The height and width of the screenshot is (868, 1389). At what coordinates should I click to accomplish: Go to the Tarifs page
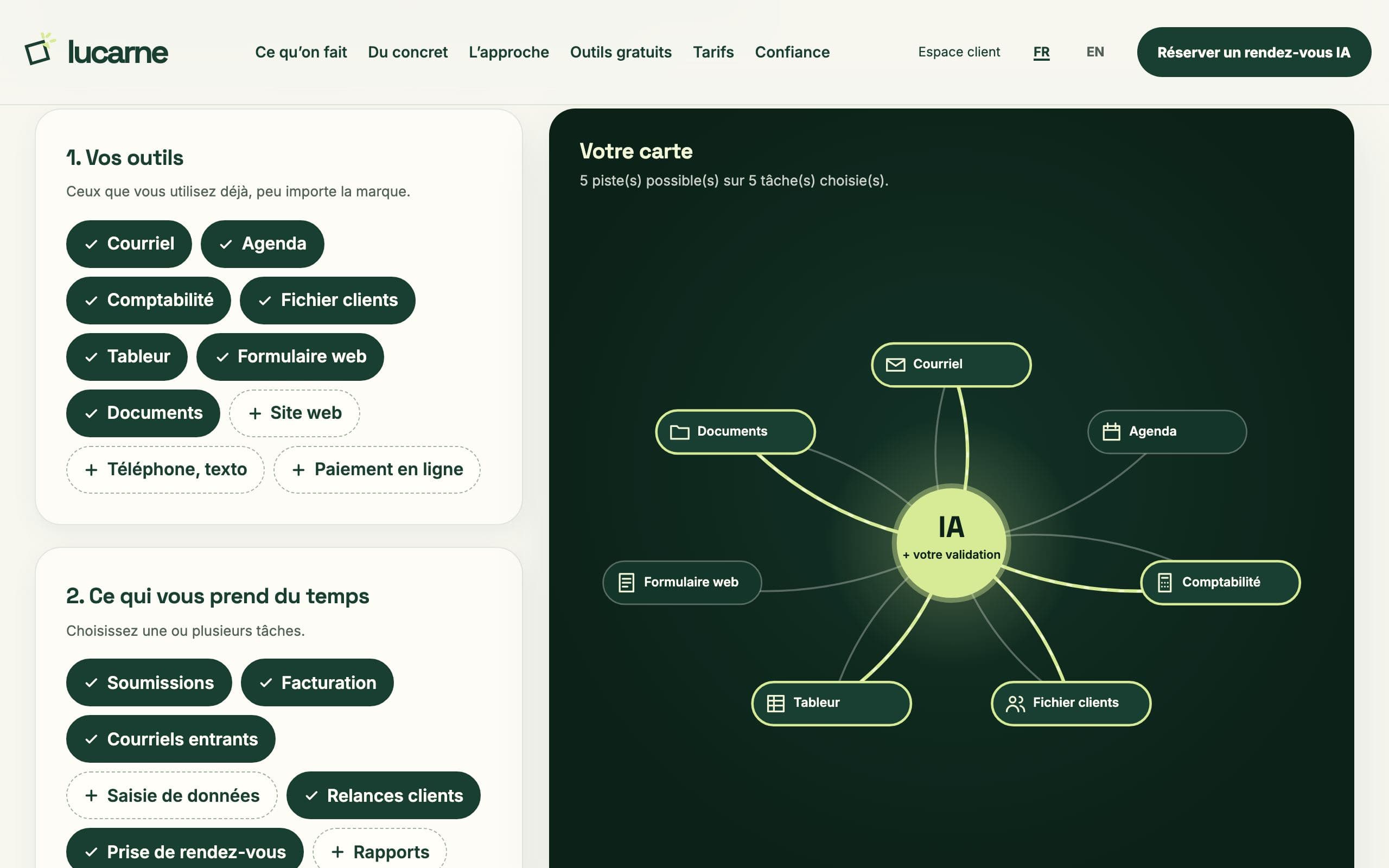[713, 52]
